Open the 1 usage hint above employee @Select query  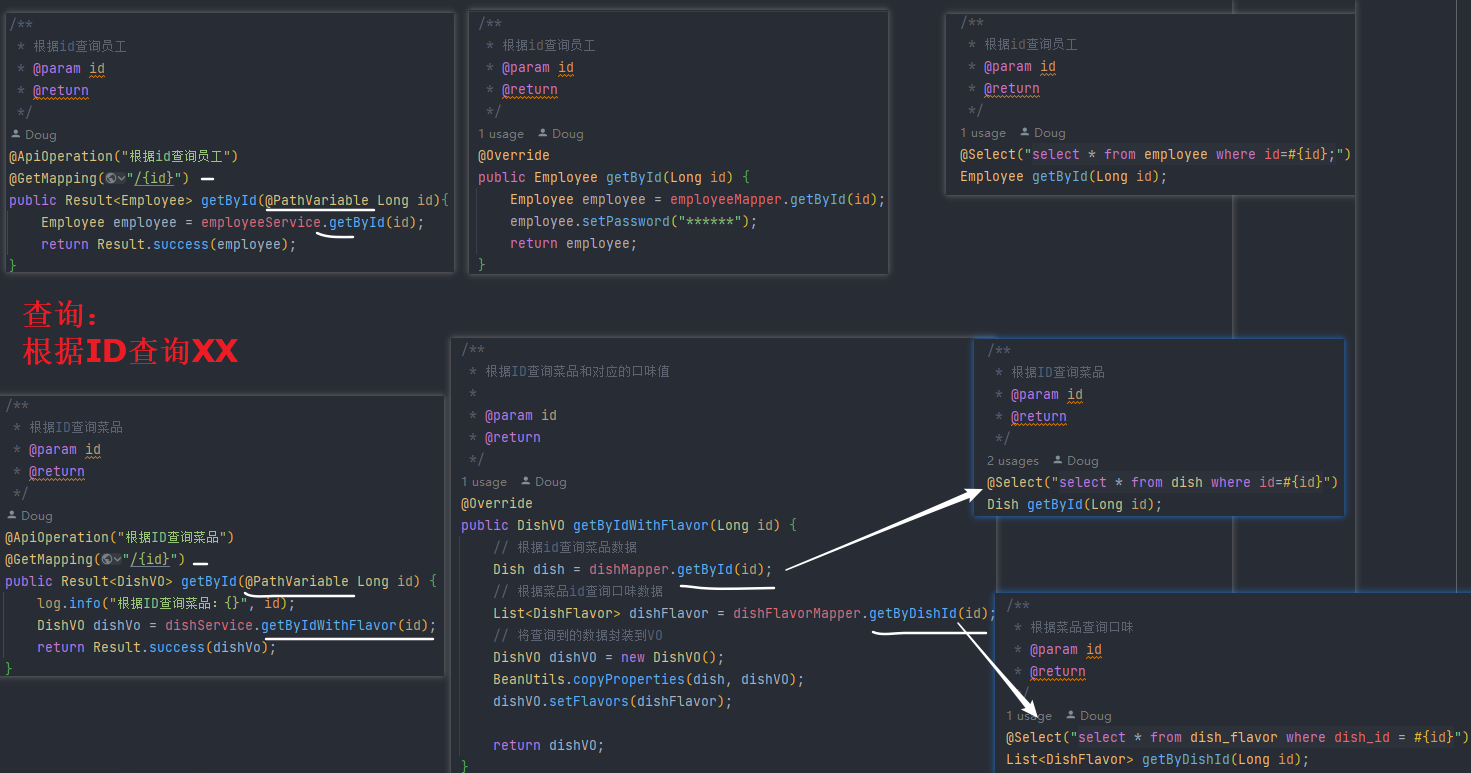pos(983,132)
